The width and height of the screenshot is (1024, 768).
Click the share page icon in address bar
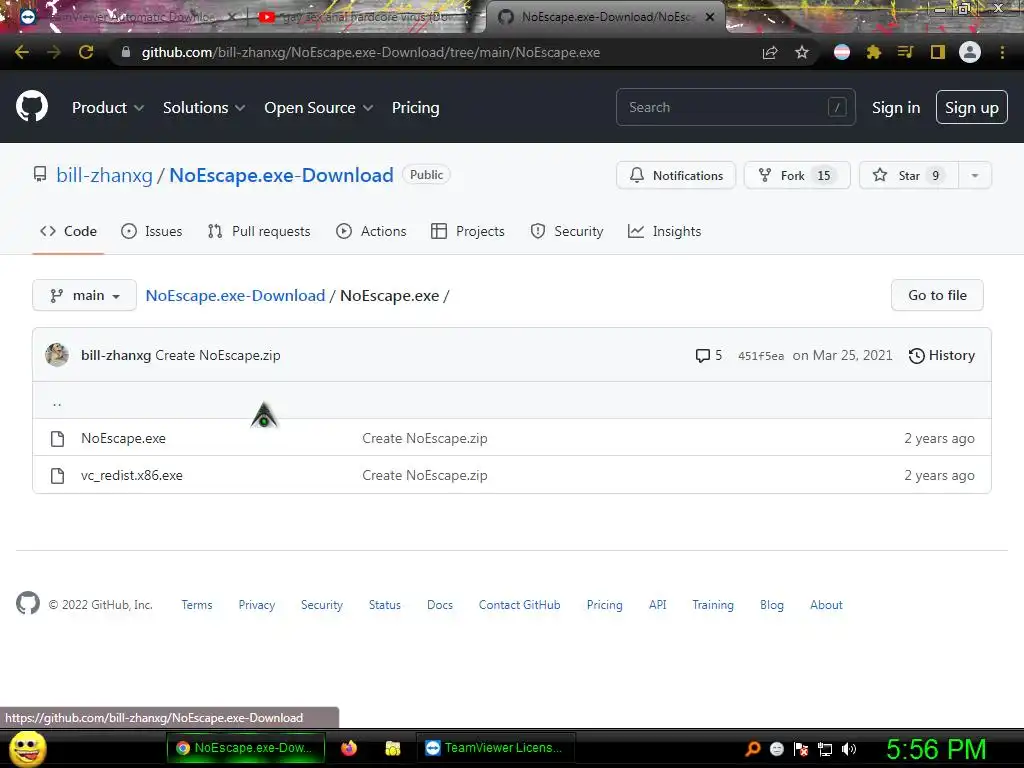tap(770, 52)
